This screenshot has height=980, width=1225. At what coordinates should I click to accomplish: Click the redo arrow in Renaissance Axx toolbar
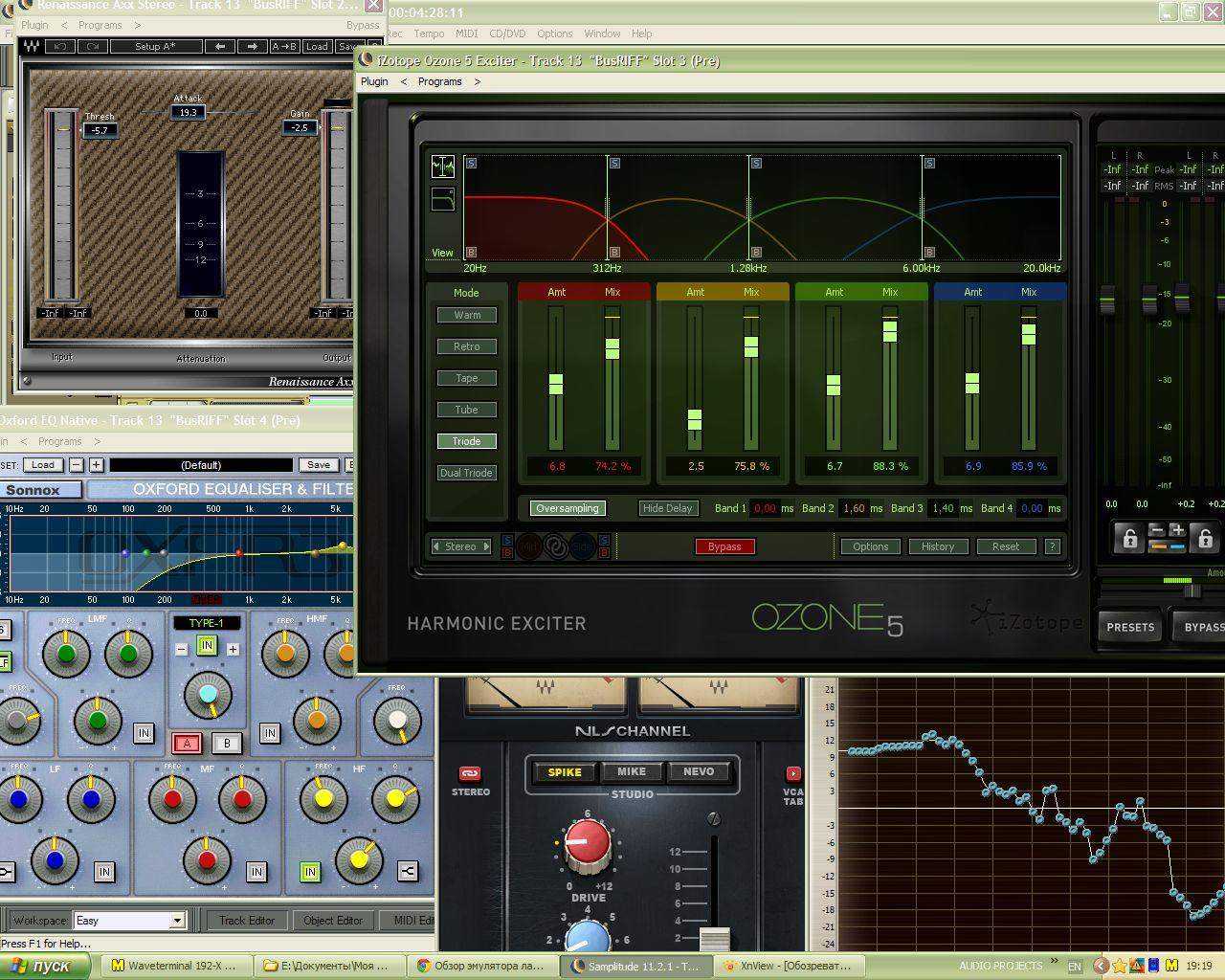tap(92, 46)
